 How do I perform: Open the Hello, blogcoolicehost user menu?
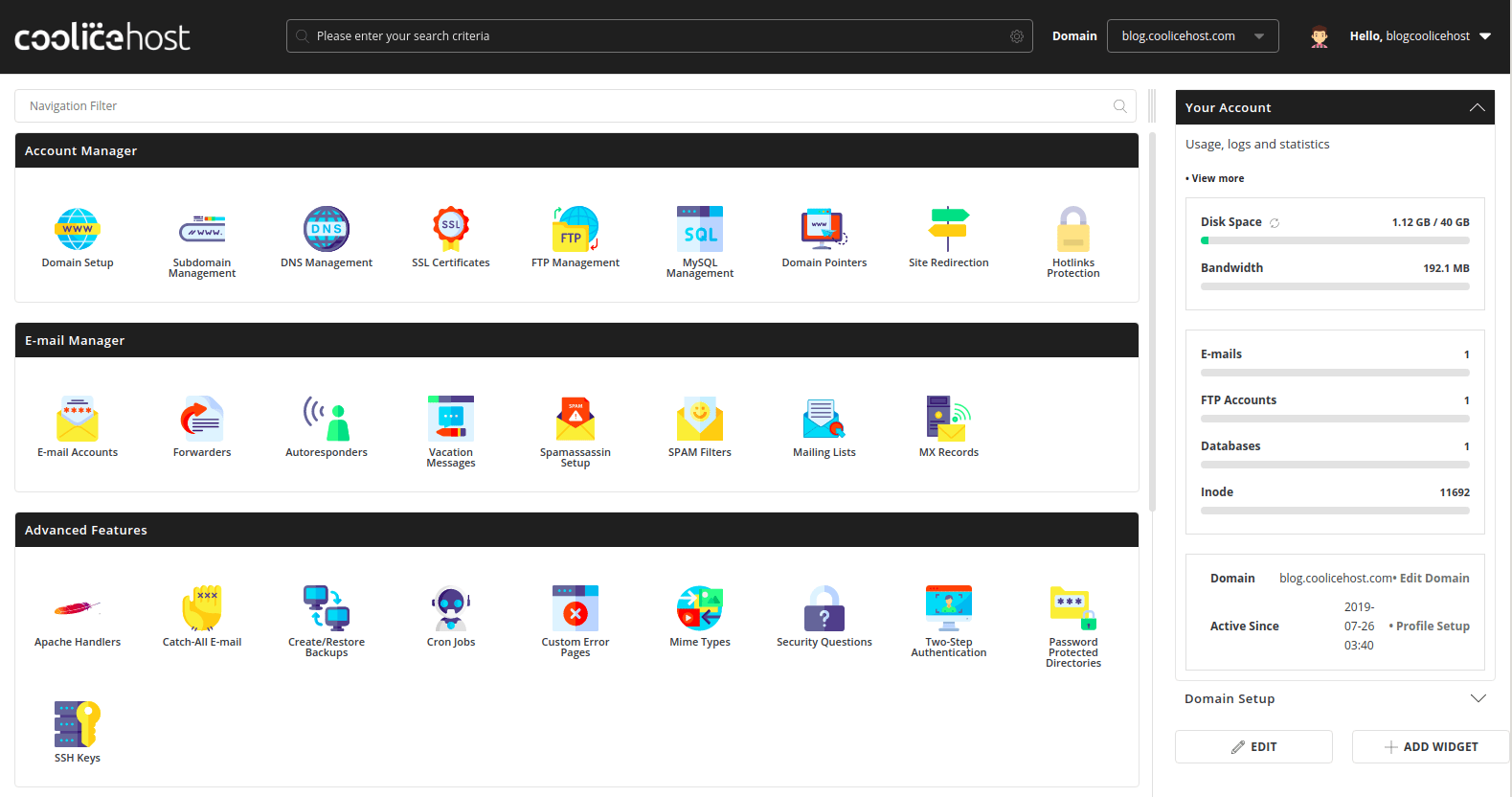(1420, 36)
